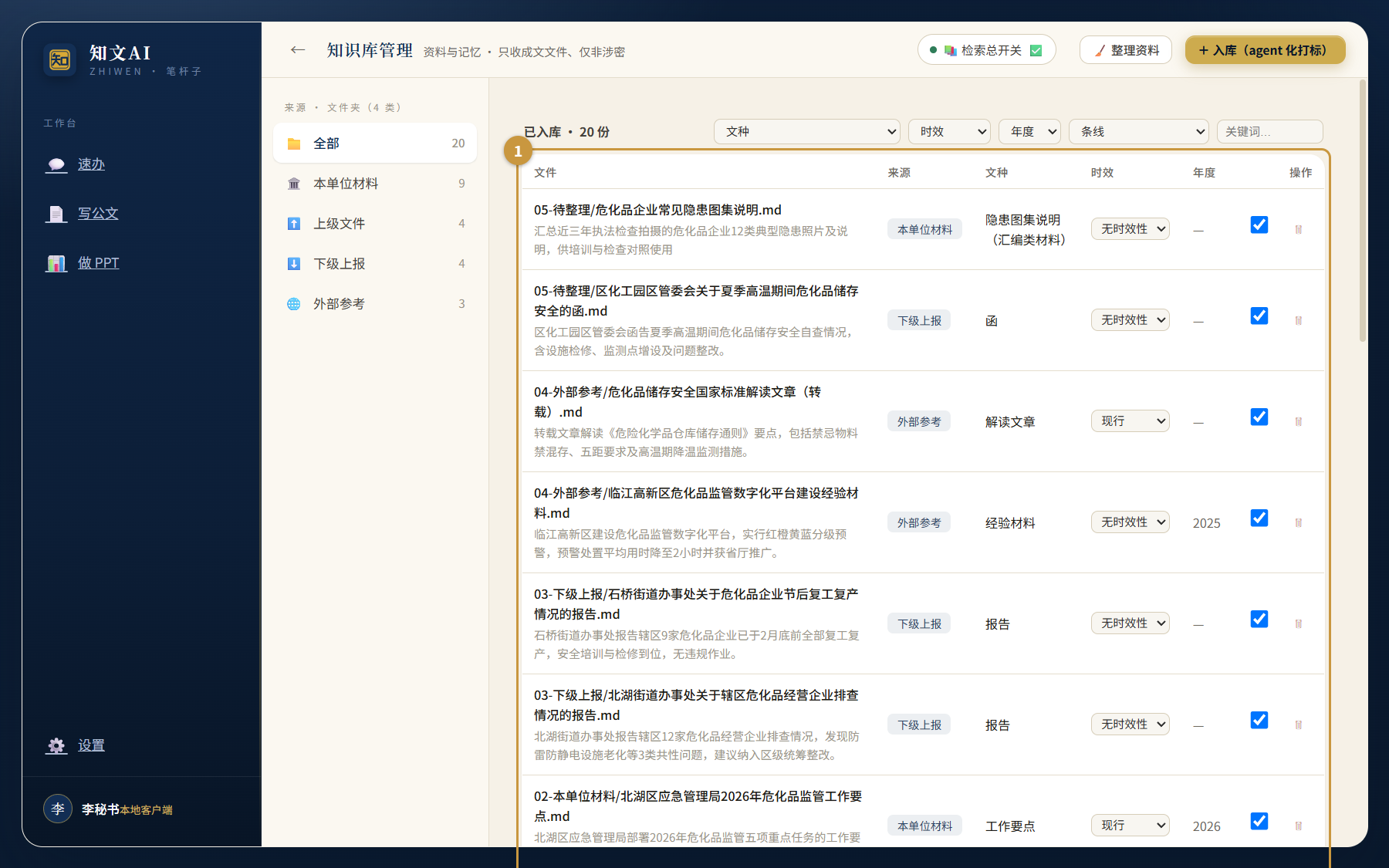This screenshot has width=1389, height=868.
Task: Change 时效 for 区化工园区管委会 函
Action: (x=1130, y=320)
